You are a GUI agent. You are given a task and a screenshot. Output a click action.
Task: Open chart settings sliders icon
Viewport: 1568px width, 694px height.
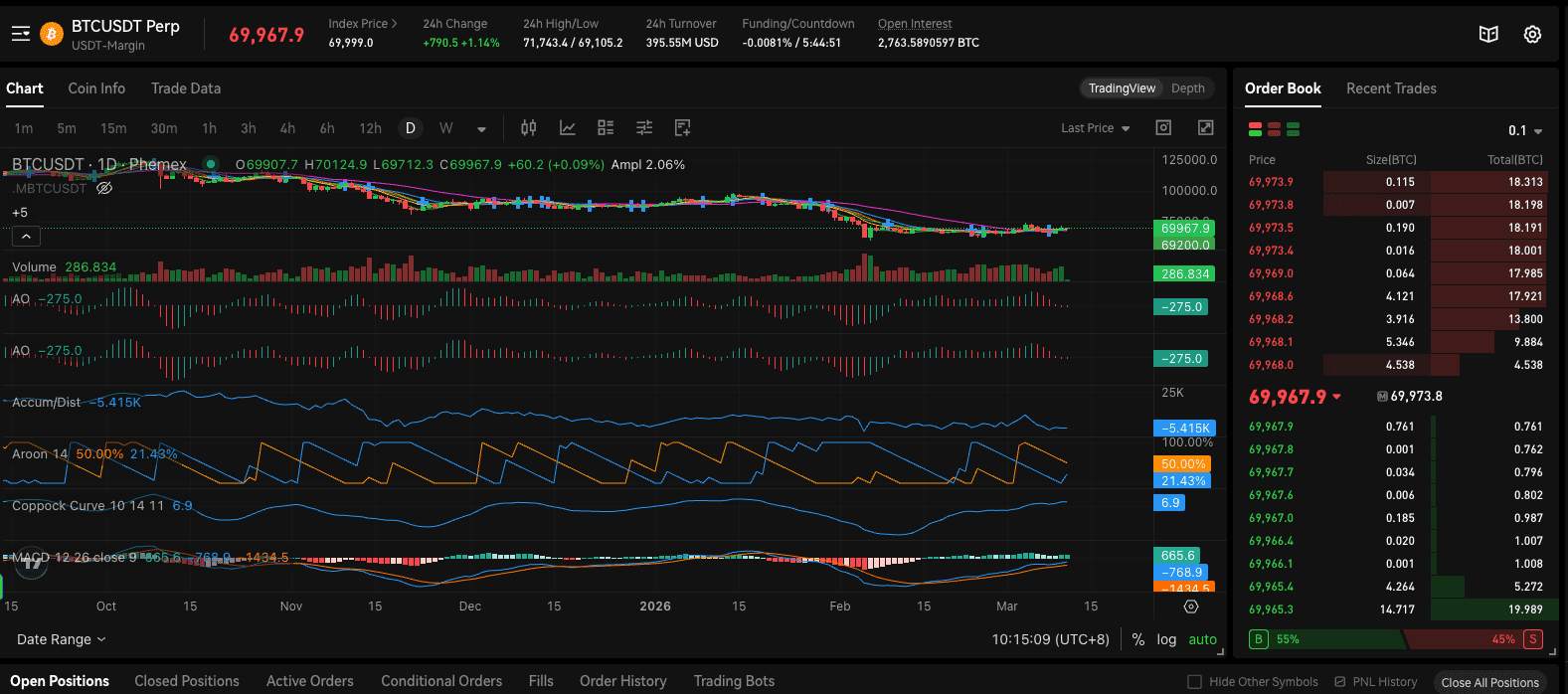pos(644,128)
